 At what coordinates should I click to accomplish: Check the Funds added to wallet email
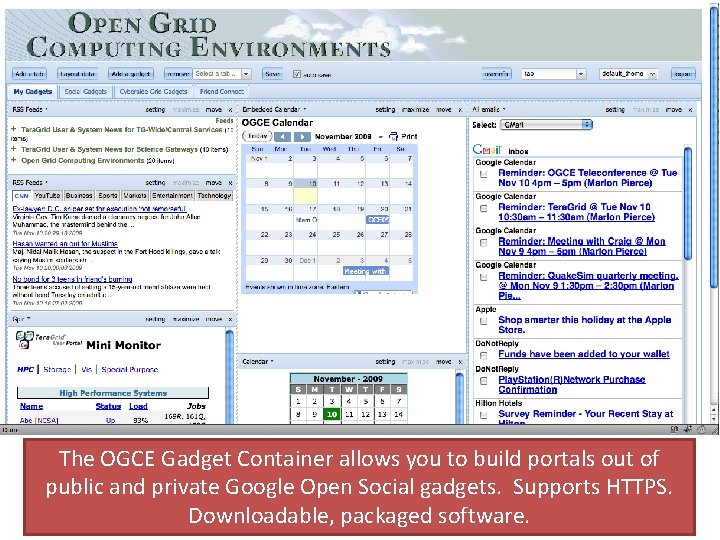point(484,355)
